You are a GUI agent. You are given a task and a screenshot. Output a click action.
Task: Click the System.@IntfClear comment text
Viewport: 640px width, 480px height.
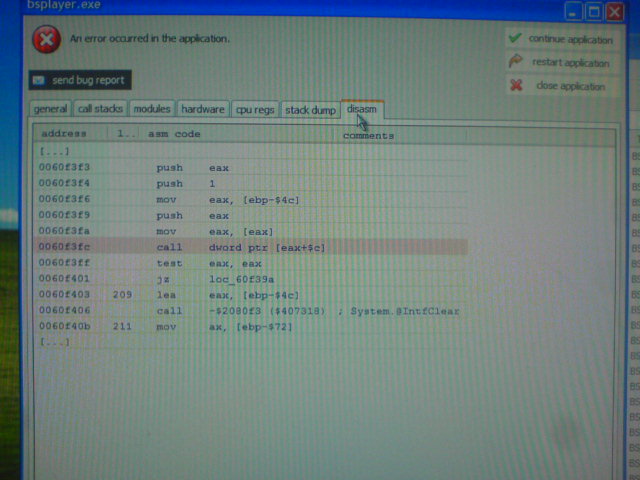coord(405,311)
